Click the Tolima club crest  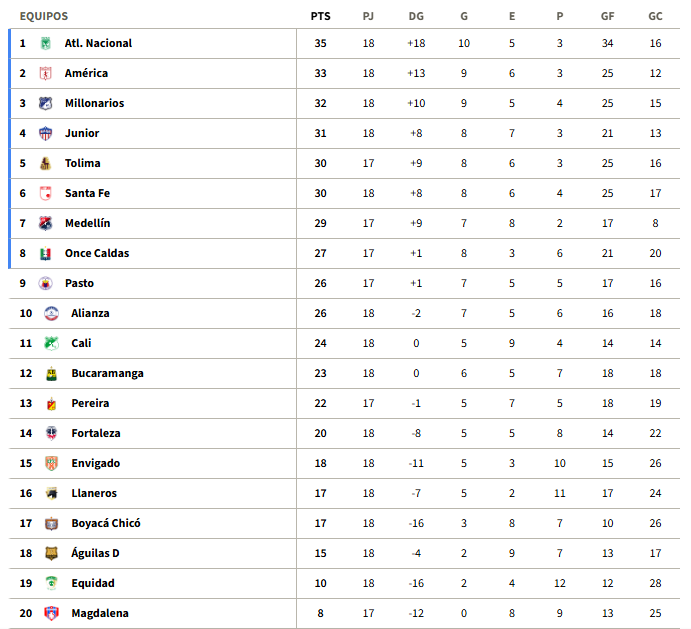[45, 163]
